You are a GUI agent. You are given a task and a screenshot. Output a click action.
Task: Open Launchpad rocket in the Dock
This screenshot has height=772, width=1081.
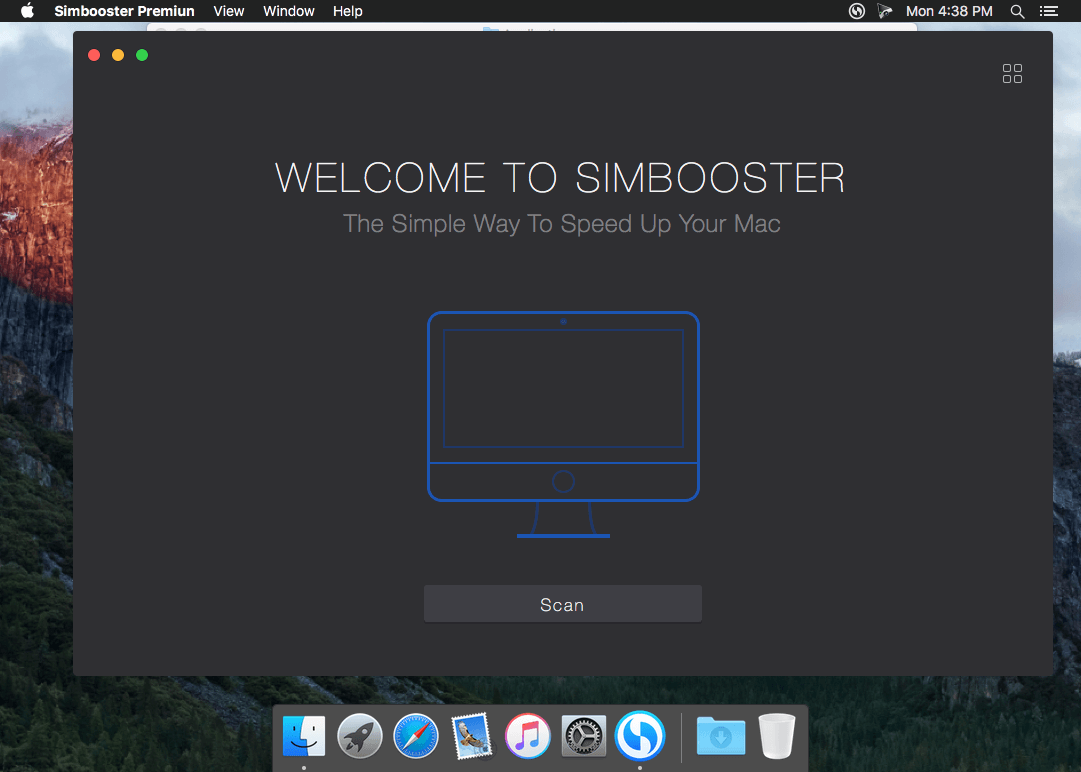[360, 735]
